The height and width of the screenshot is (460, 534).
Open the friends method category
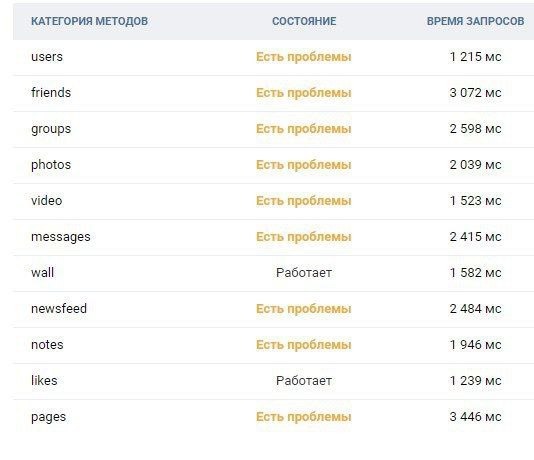[x=51, y=93]
